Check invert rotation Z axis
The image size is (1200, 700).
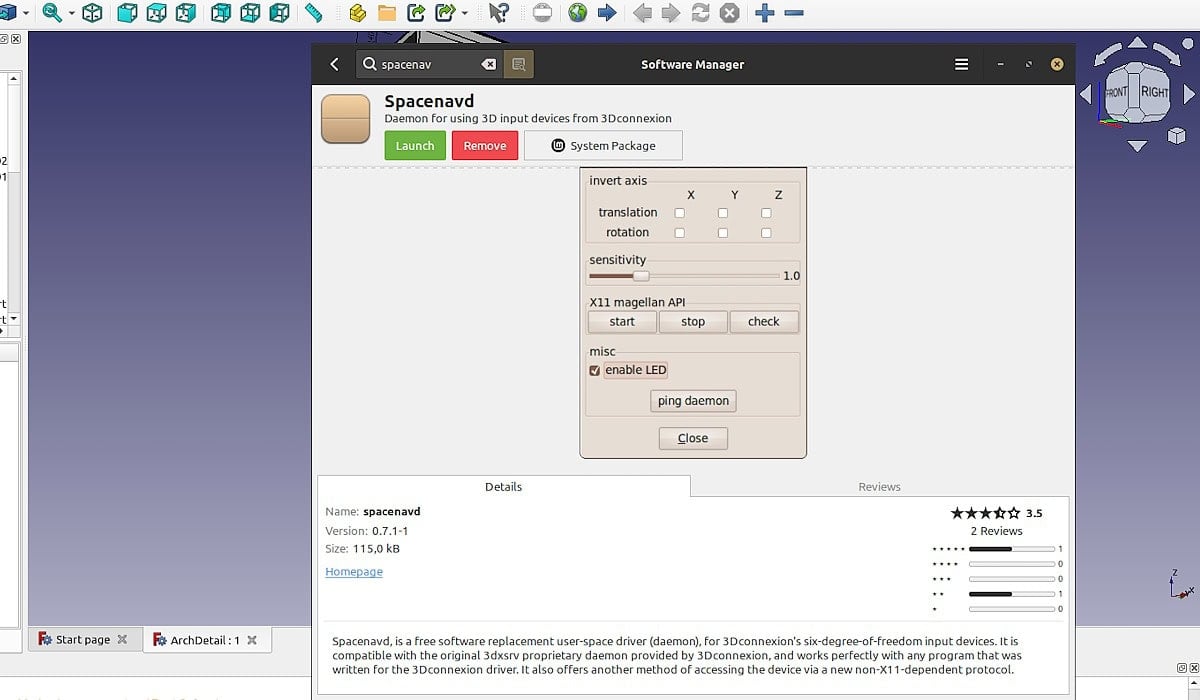coord(766,233)
